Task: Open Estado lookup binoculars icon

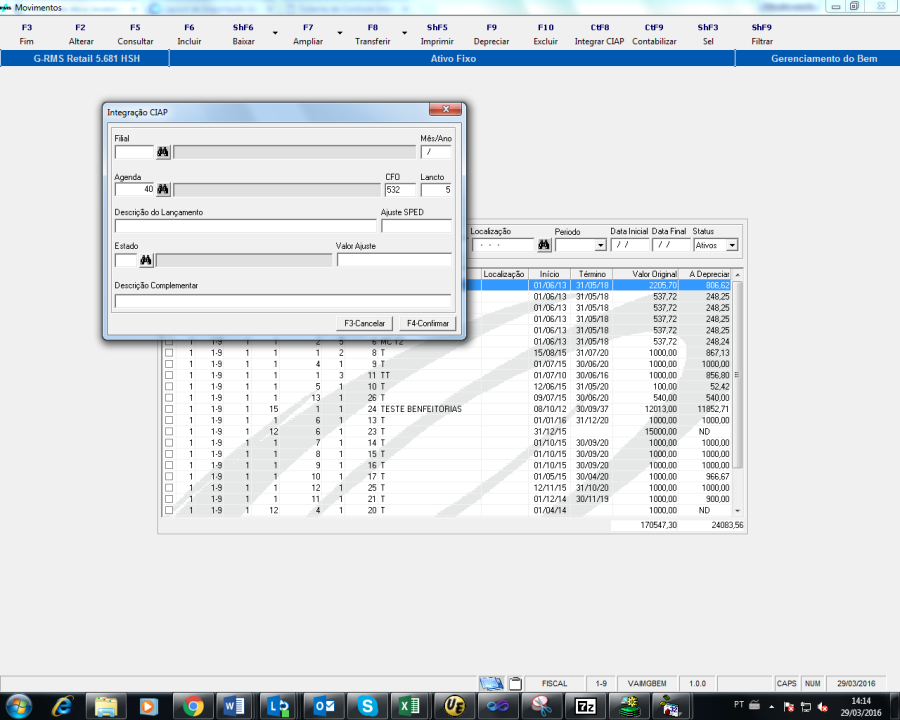Action: coord(146,260)
